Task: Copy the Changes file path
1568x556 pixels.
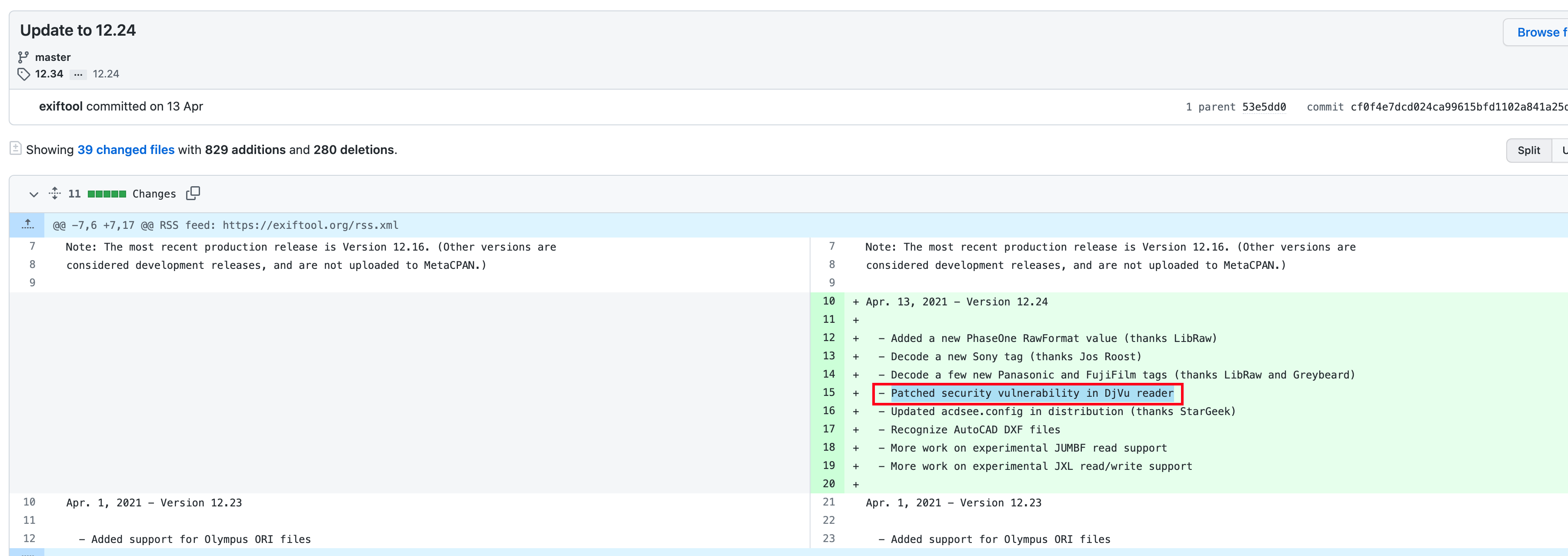Action: click(193, 194)
